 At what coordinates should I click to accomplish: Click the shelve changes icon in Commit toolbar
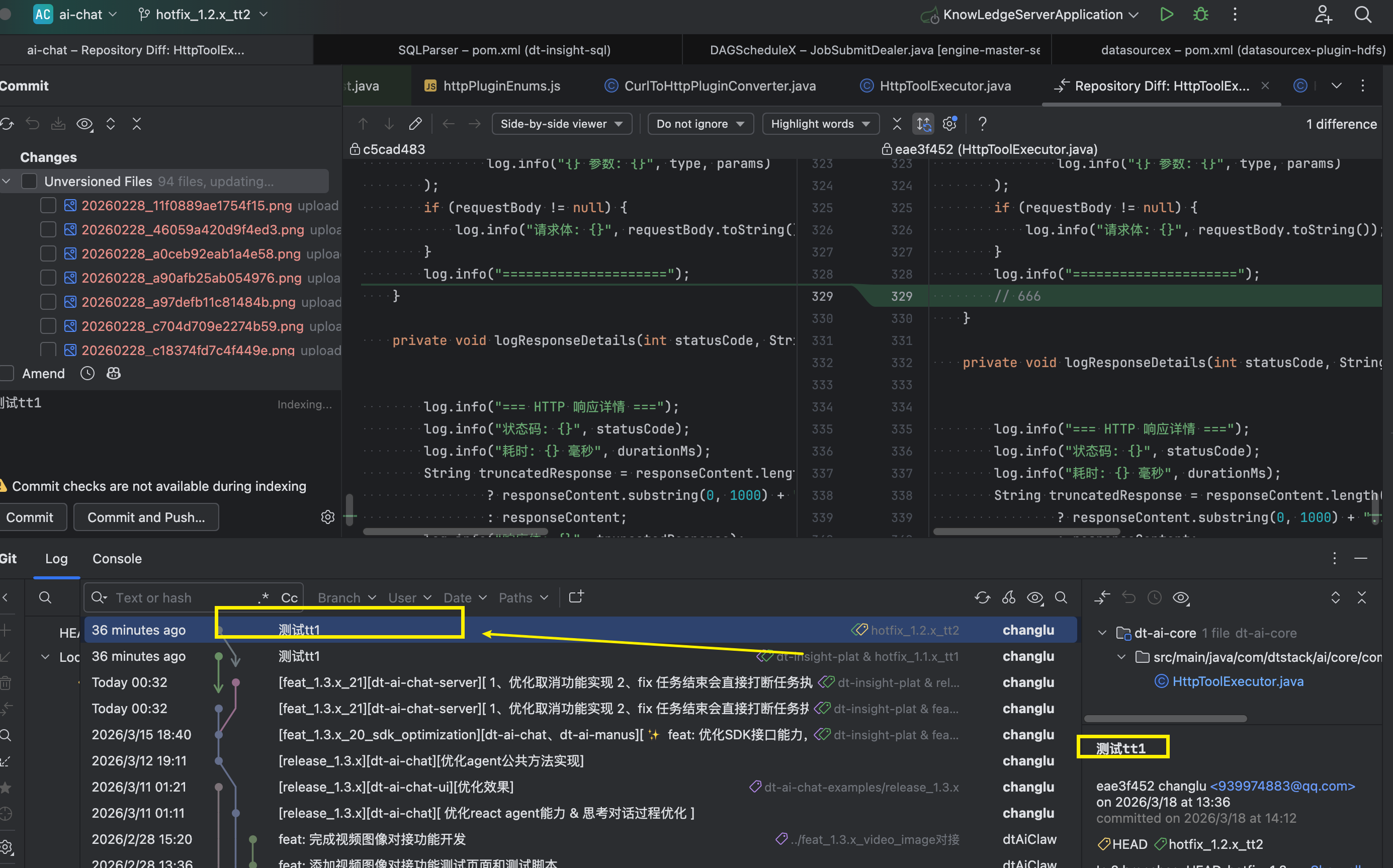point(58,123)
